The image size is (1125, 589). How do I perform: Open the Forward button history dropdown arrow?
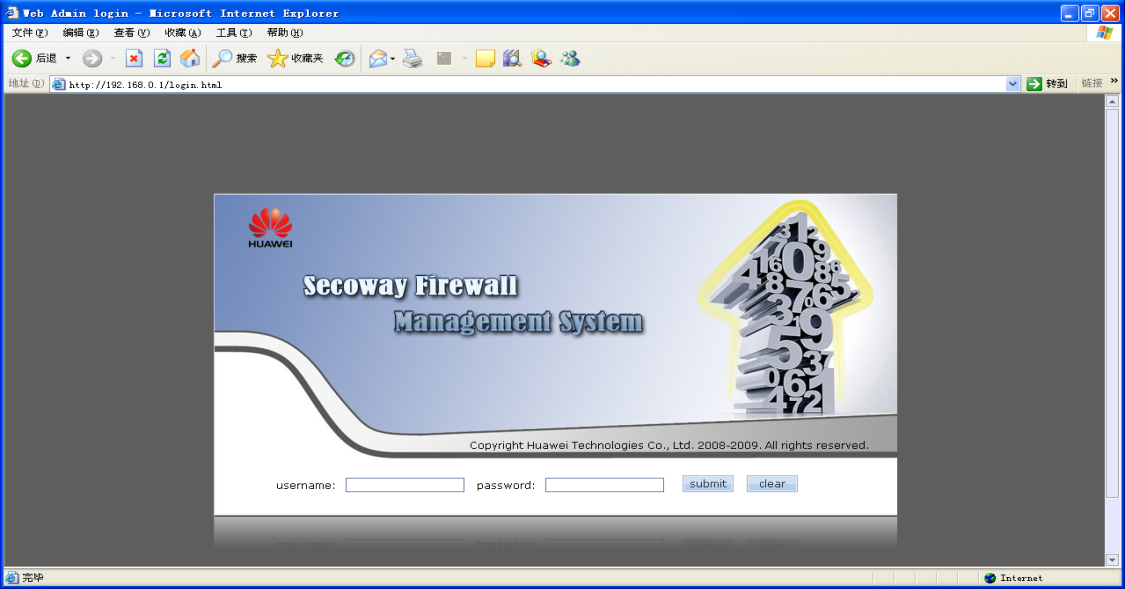[113, 58]
